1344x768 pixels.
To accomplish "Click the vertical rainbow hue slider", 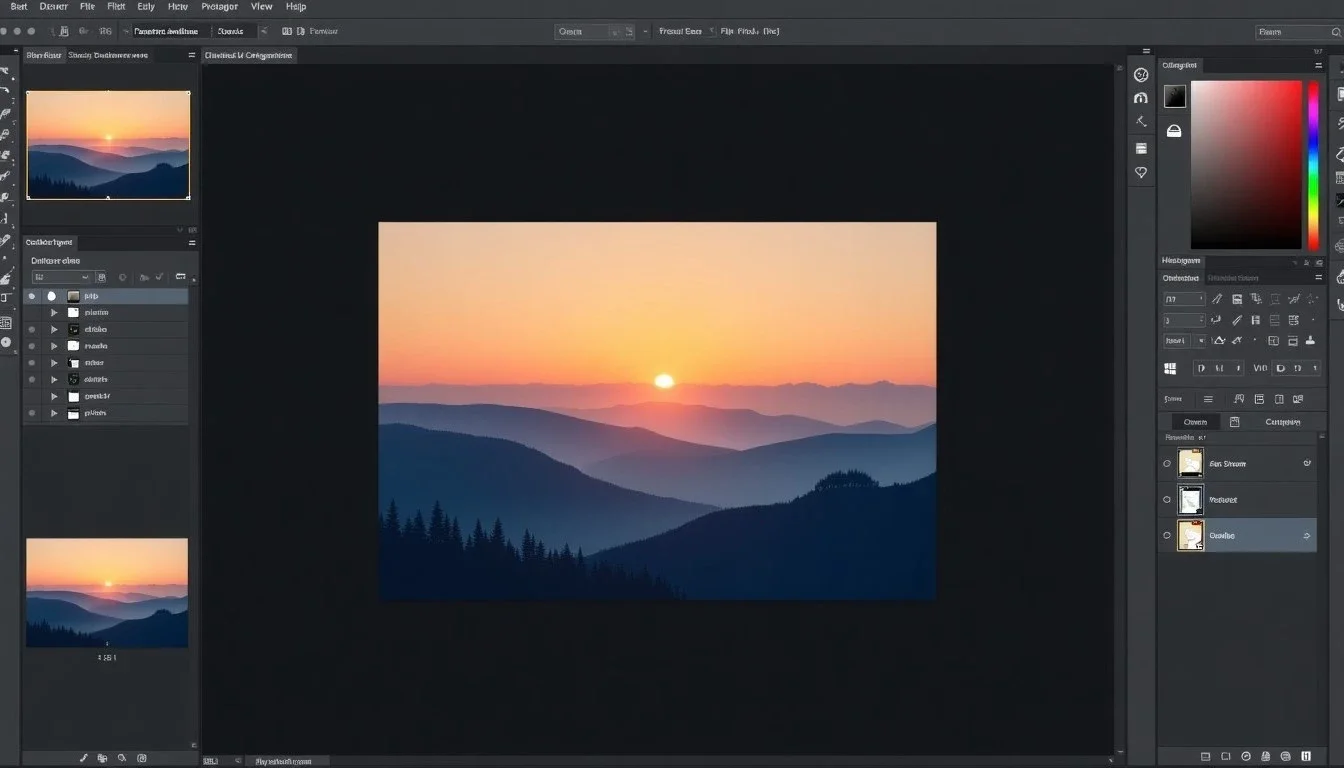I will (1314, 165).
